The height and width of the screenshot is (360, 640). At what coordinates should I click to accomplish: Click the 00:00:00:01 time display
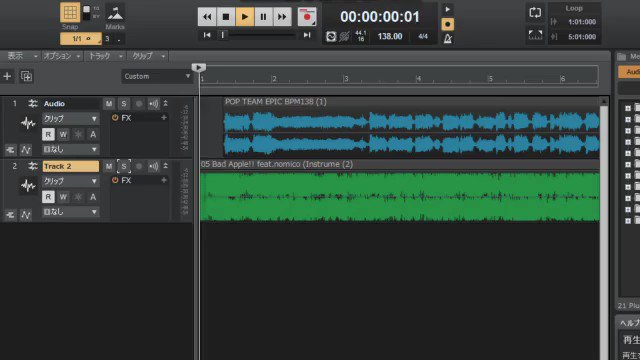[x=380, y=17]
